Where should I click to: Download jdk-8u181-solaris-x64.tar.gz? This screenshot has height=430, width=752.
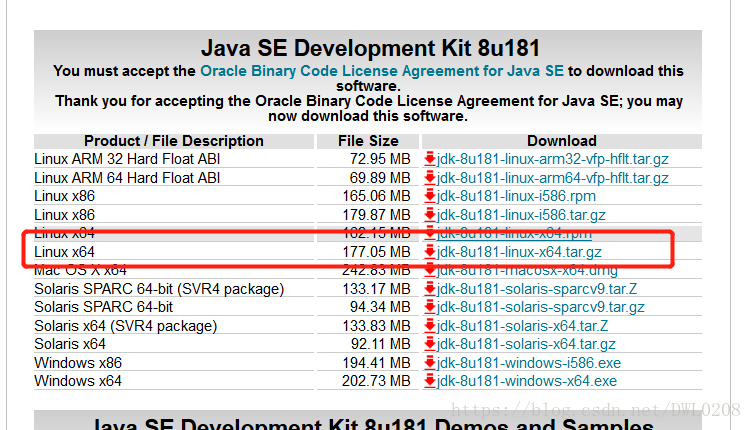coord(526,344)
